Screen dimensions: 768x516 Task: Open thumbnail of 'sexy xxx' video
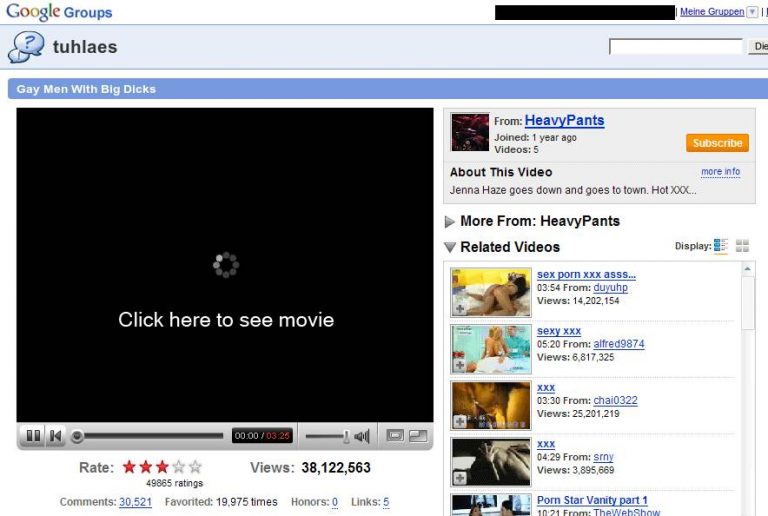[491, 349]
